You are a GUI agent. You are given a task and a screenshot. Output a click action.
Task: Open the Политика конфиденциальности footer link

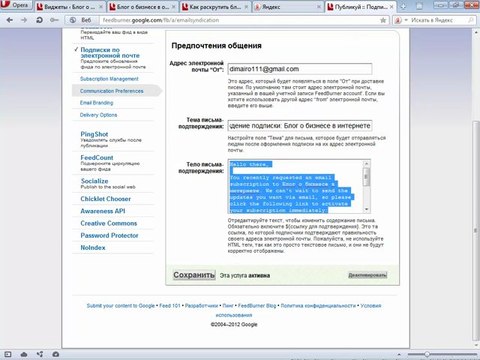click(318, 306)
